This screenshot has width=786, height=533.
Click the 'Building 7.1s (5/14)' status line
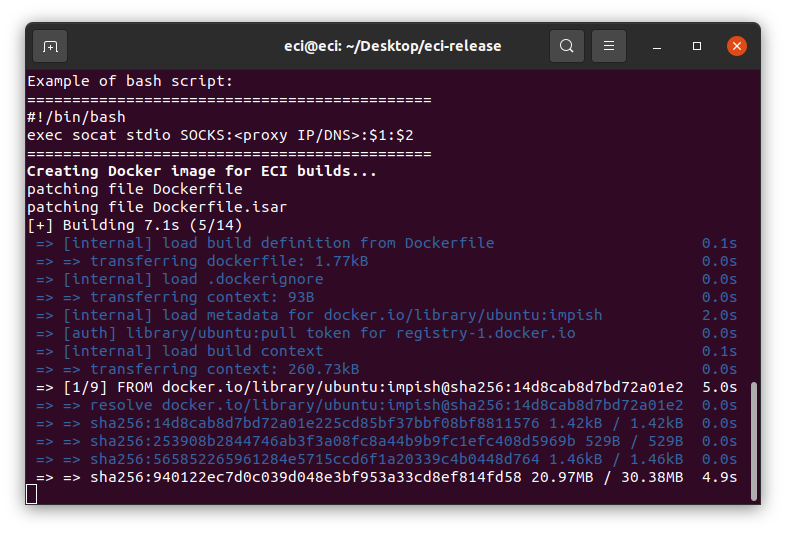(135, 225)
